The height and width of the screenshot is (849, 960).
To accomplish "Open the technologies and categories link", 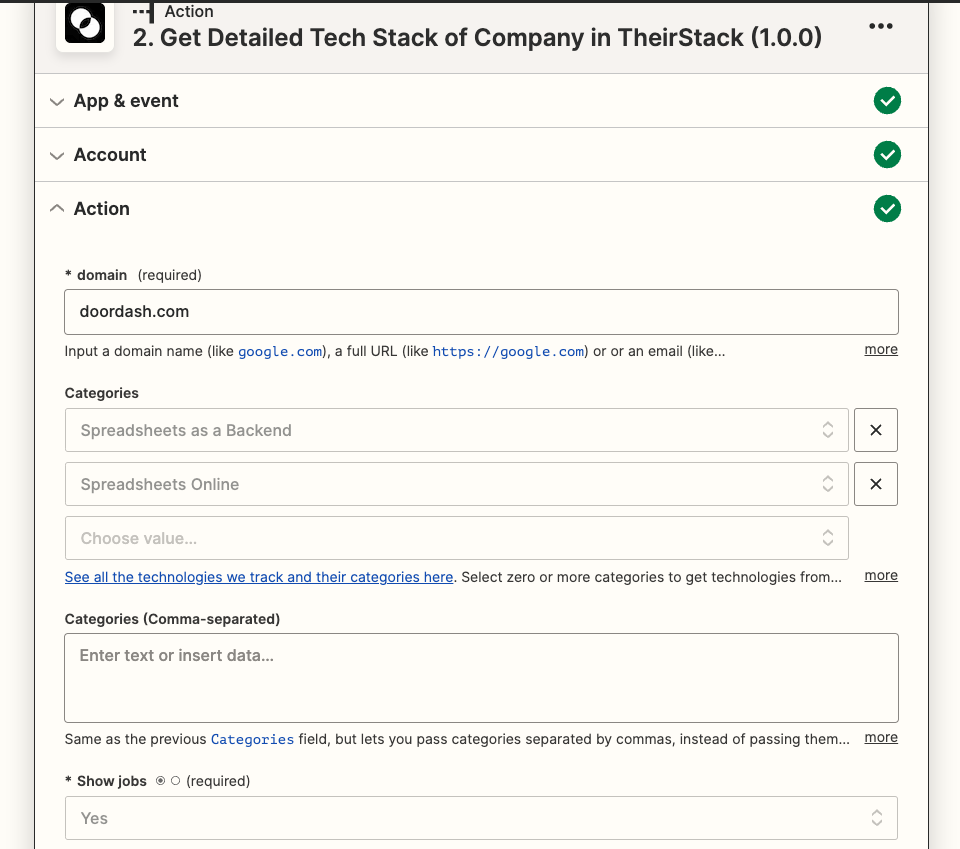I will coord(259,577).
